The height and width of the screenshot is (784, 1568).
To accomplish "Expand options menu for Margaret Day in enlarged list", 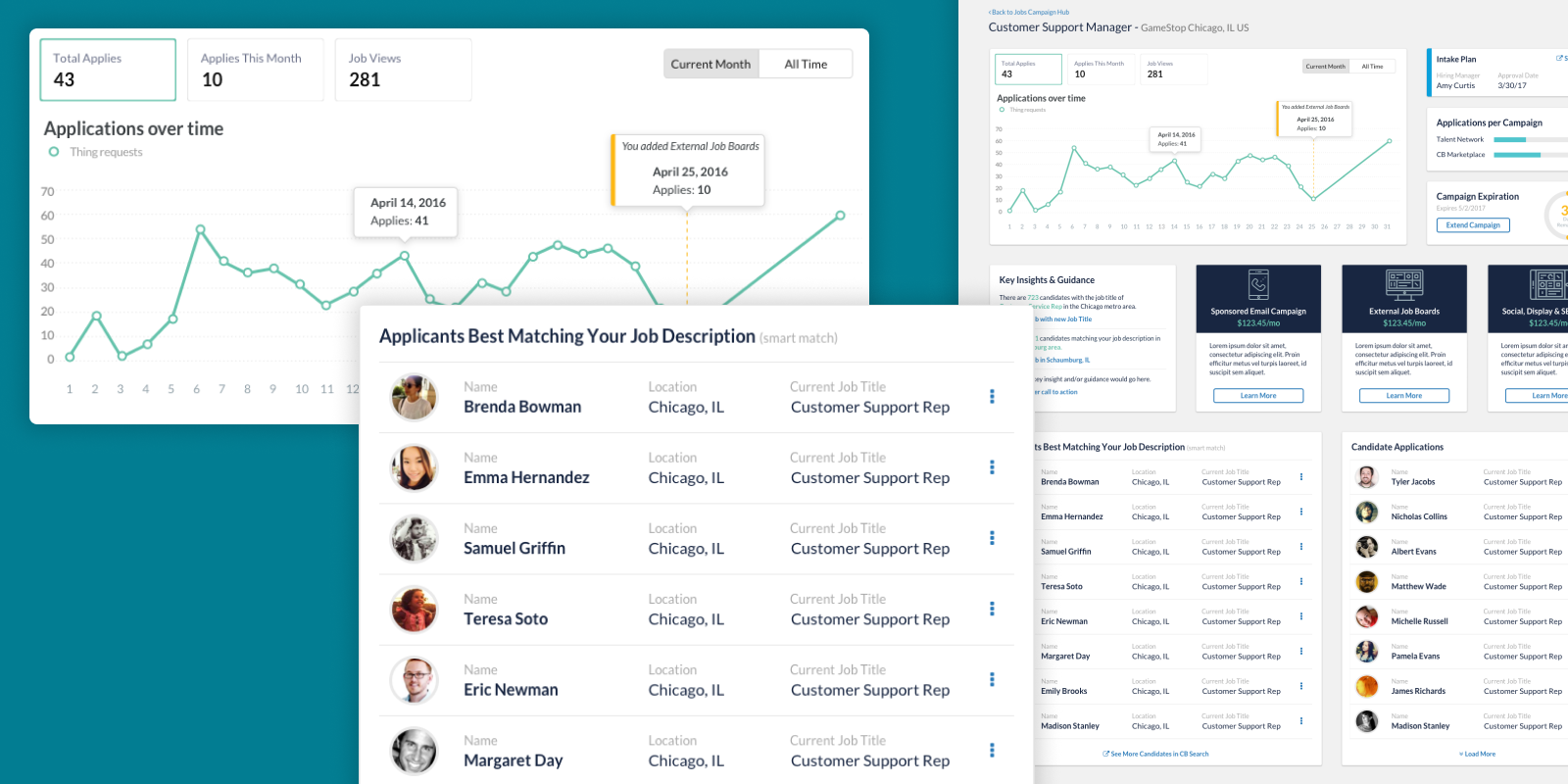I will point(992,750).
